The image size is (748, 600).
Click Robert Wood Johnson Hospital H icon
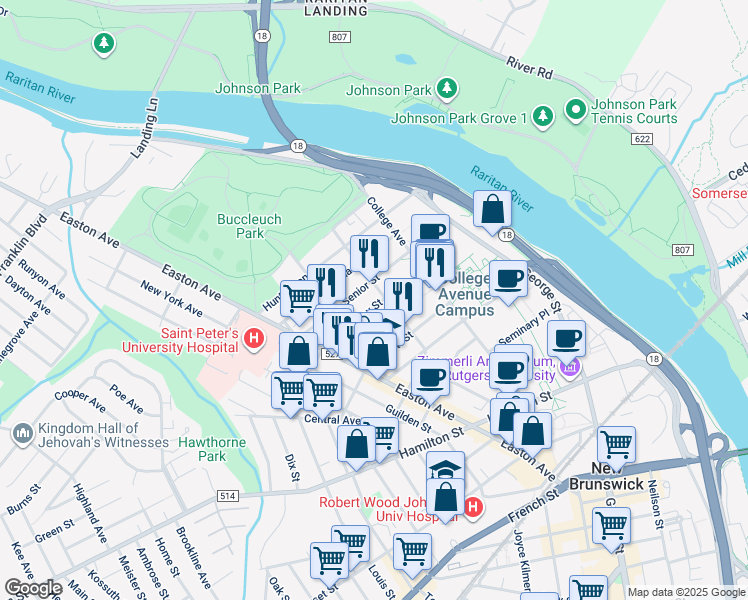(473, 507)
